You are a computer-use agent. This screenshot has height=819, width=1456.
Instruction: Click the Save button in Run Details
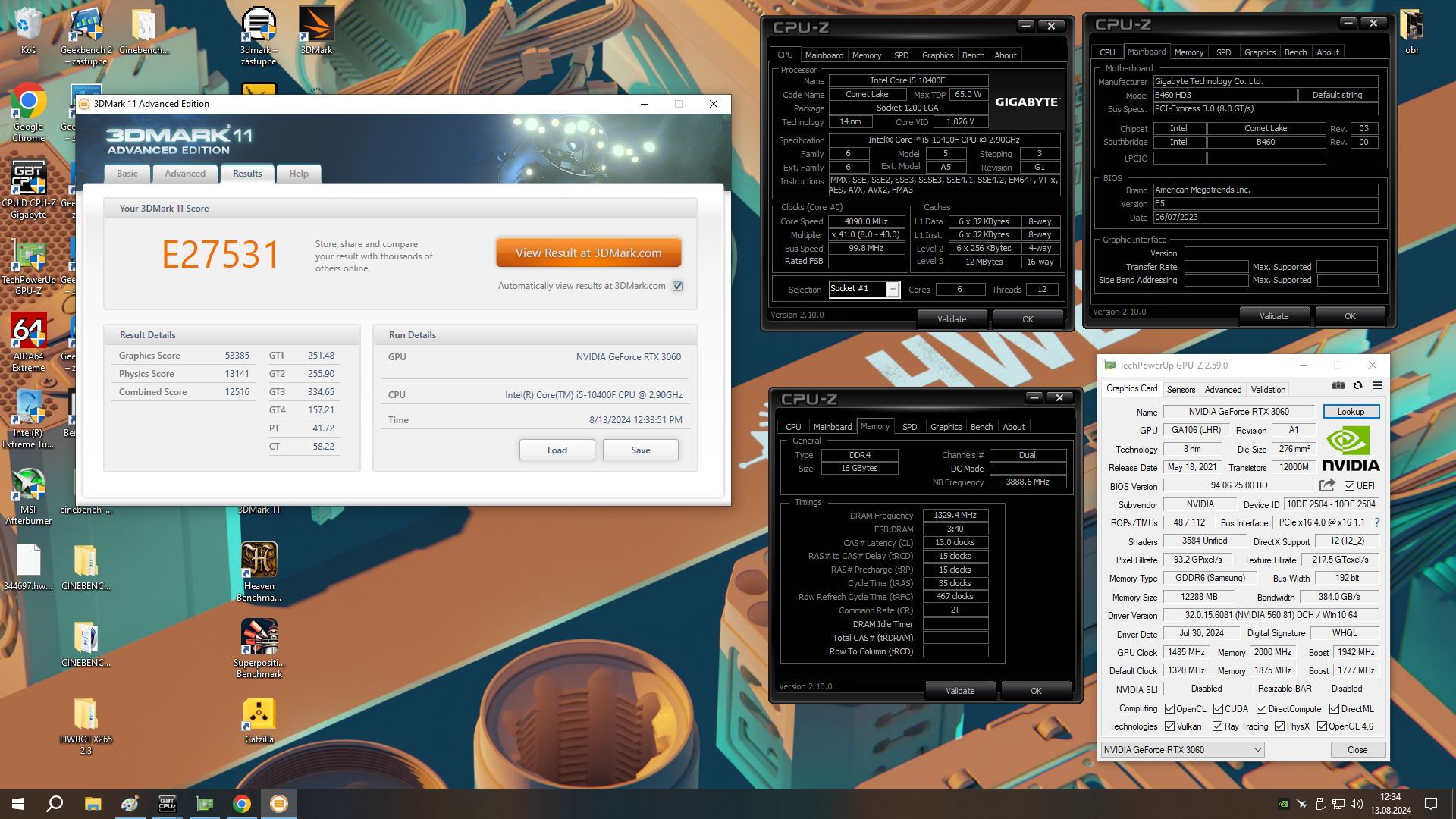[641, 450]
